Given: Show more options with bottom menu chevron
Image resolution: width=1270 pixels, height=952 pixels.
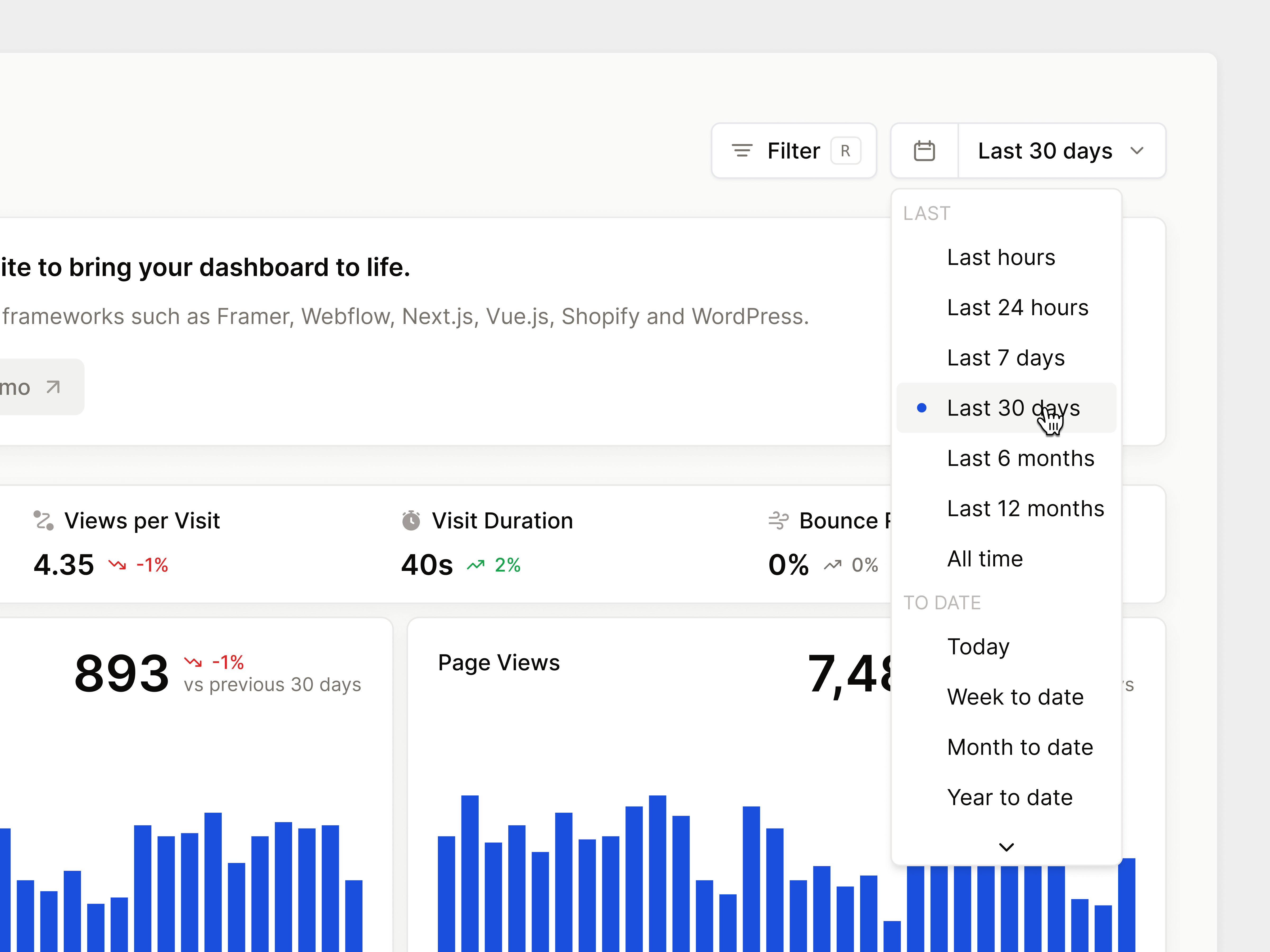Looking at the screenshot, I should click(1006, 847).
